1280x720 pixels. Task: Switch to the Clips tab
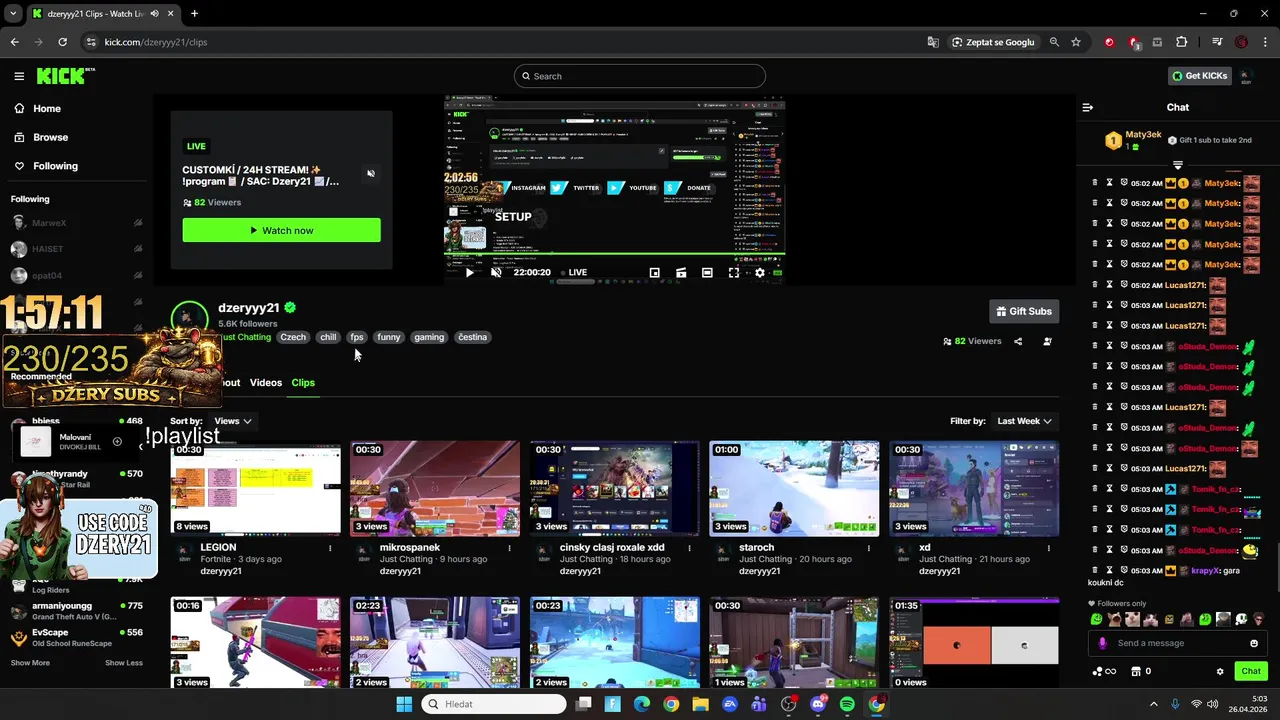[303, 383]
